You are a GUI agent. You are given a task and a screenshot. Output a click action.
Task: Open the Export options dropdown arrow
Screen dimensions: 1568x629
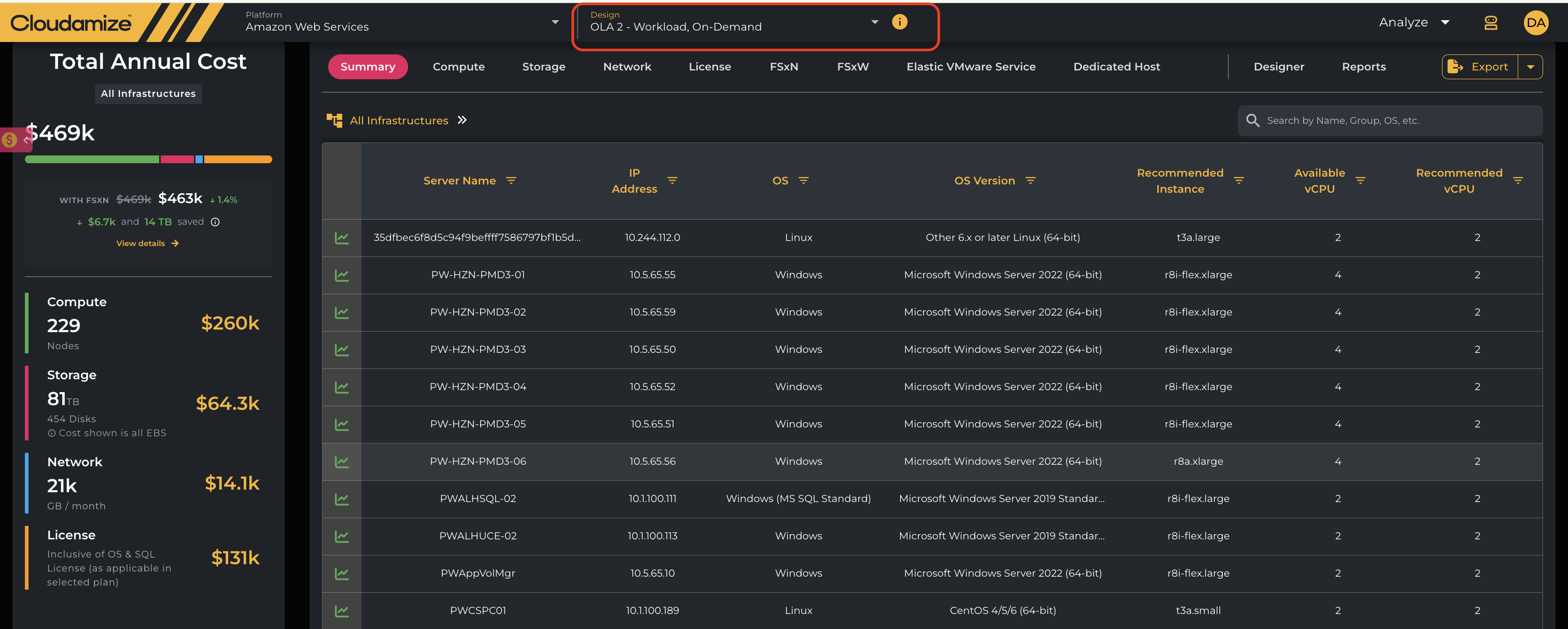(1530, 67)
